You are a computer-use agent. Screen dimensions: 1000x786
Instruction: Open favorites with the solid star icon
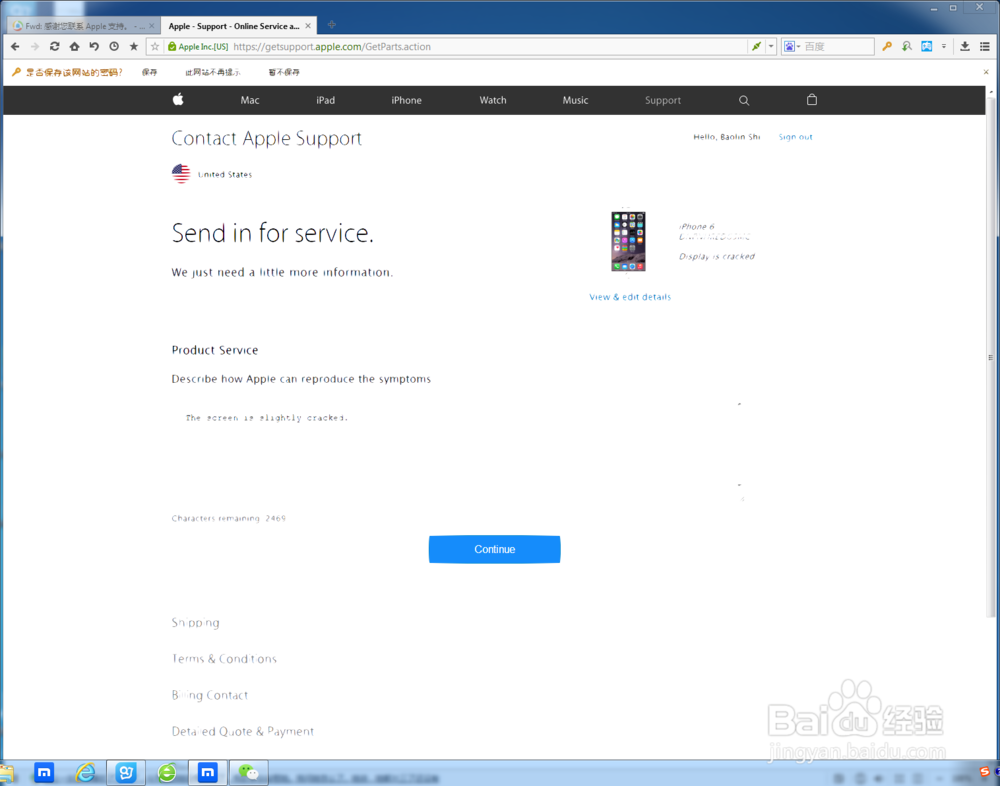point(134,47)
